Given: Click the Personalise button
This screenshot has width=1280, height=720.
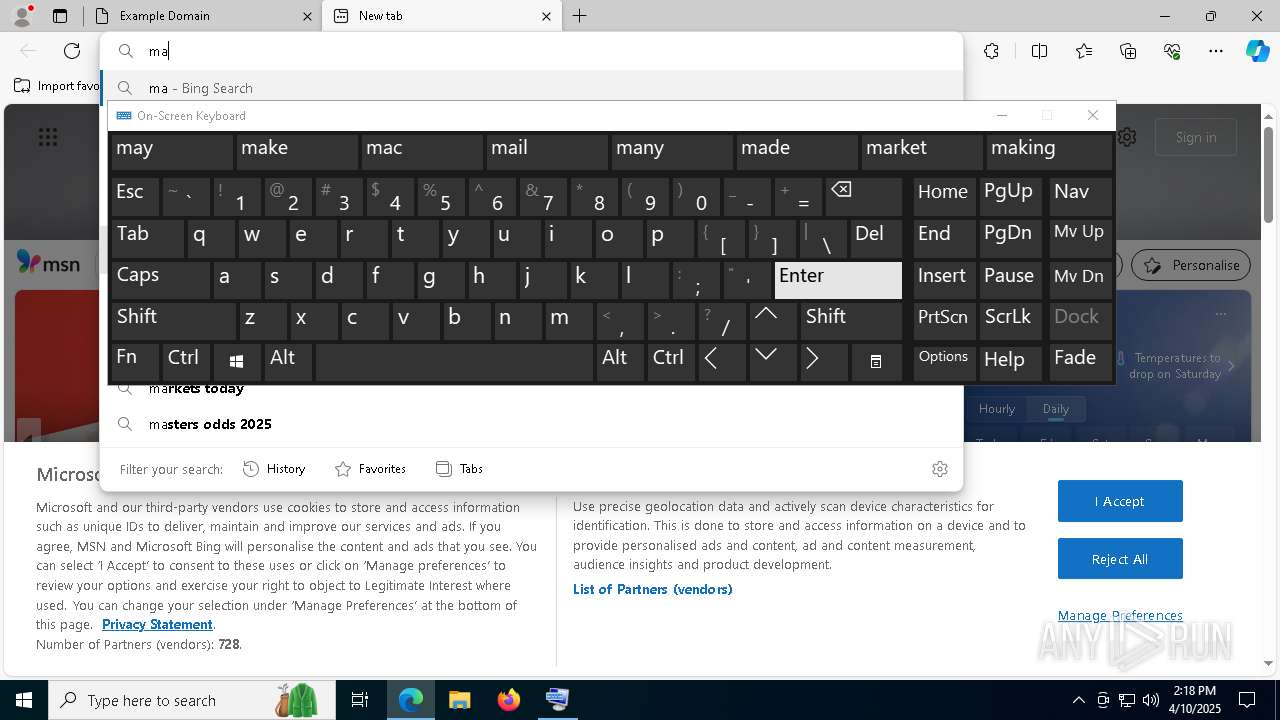Looking at the screenshot, I should click(1191, 265).
